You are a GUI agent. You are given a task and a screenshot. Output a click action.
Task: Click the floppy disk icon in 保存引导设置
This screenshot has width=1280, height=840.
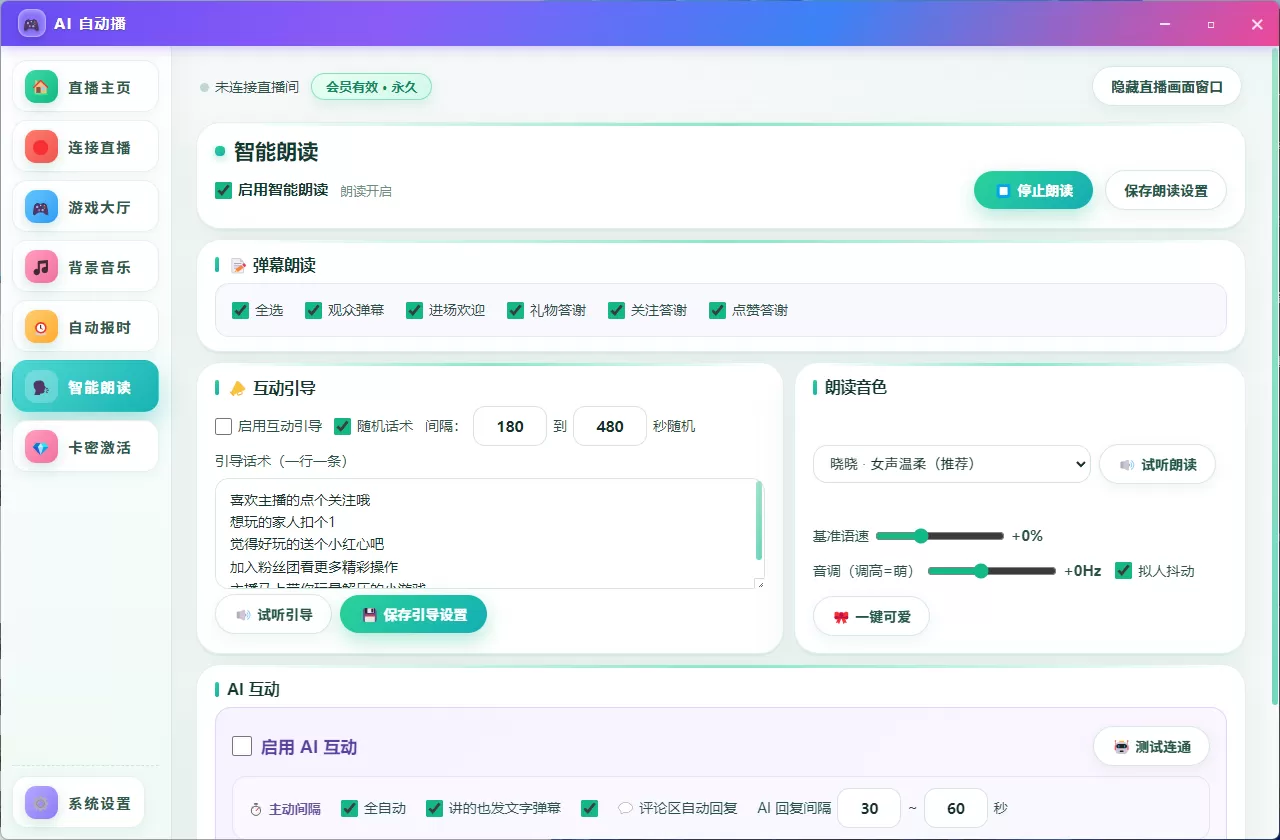pyautogui.click(x=369, y=615)
